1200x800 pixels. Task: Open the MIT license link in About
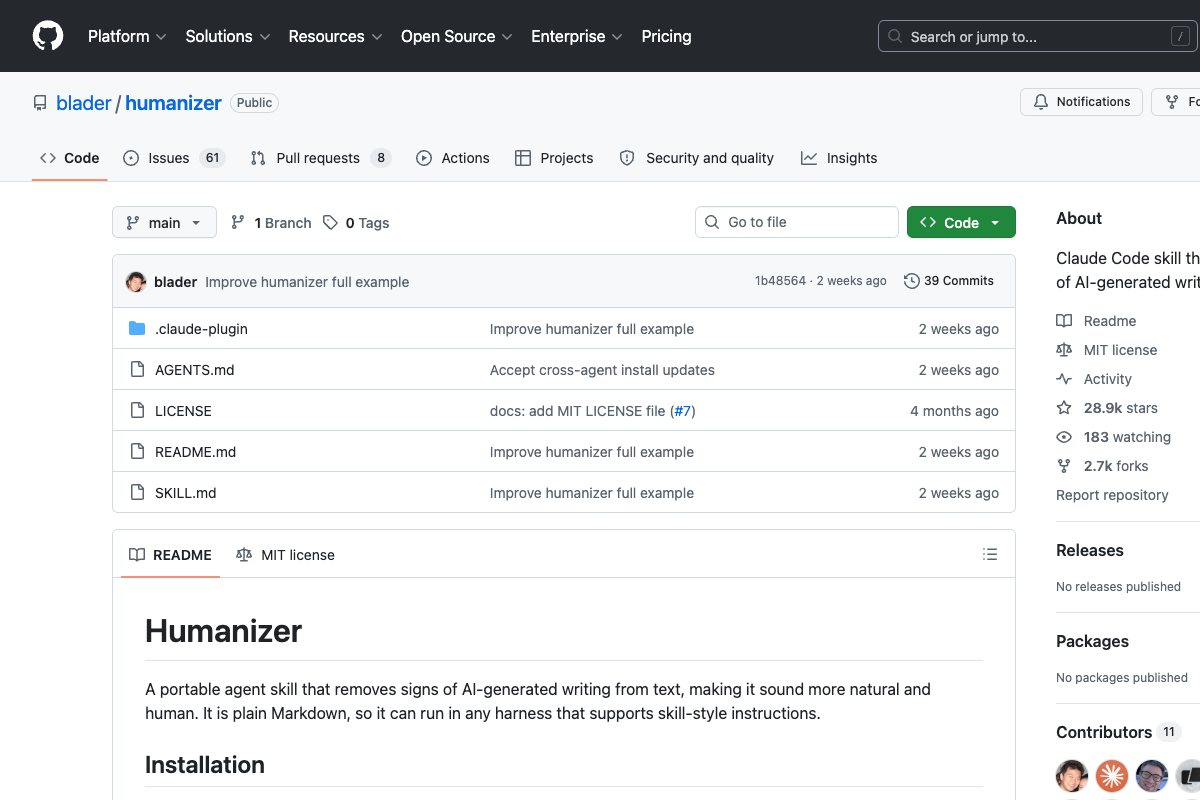click(1107, 350)
